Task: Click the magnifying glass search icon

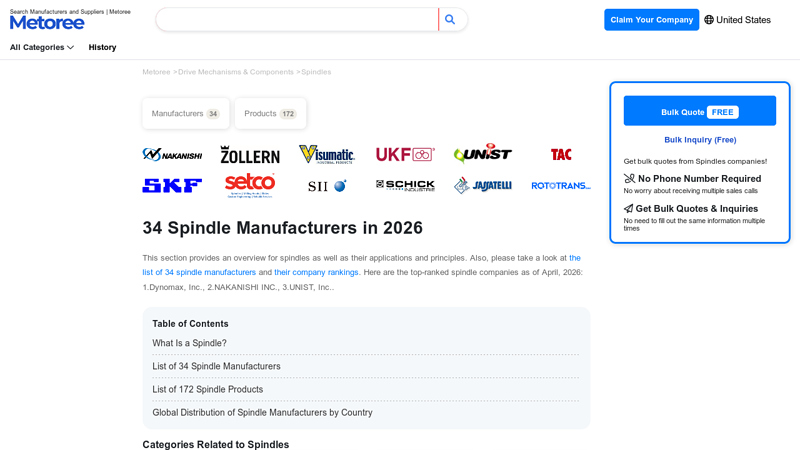Action: (x=450, y=20)
